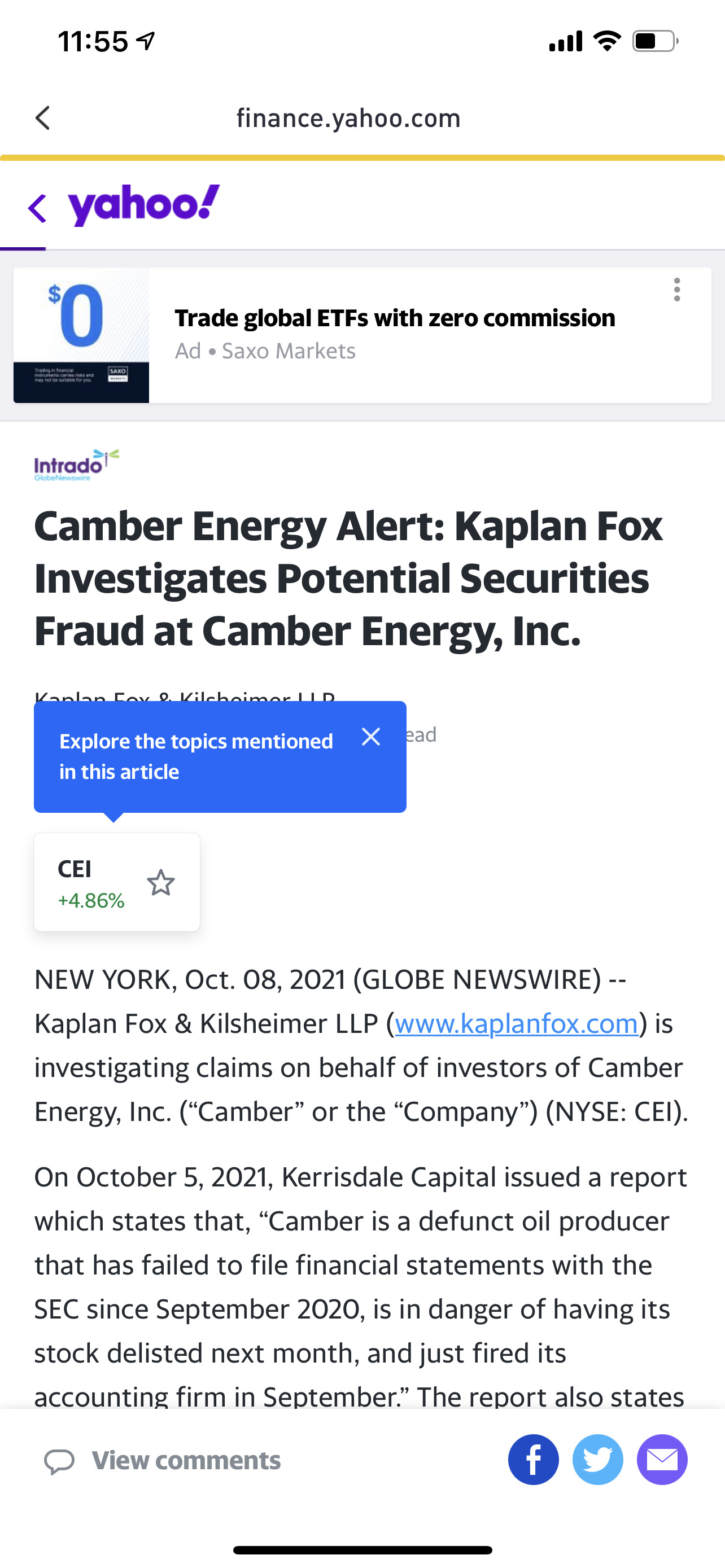The image size is (725, 1568).
Task: Tap the purple Yahoo back arrow
Action: click(x=37, y=208)
